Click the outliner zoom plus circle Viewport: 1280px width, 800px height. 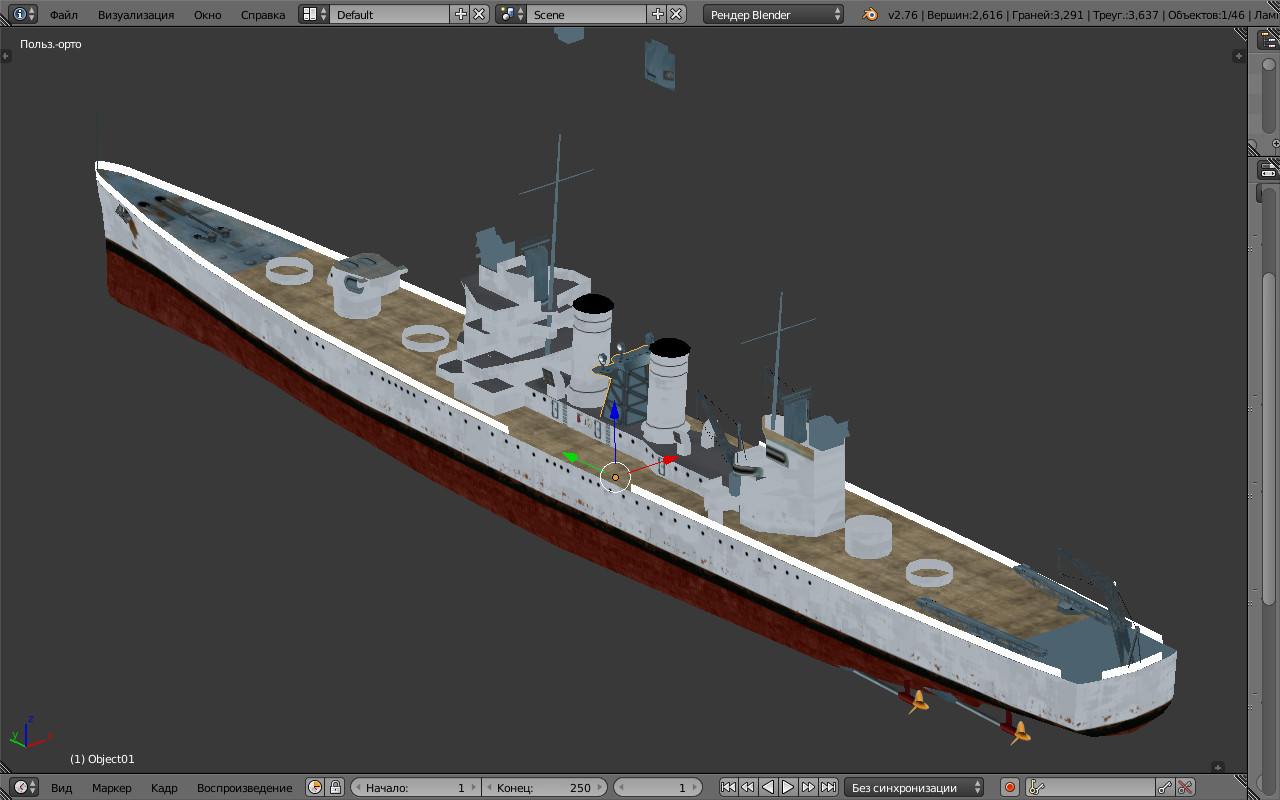[x=1275, y=144]
